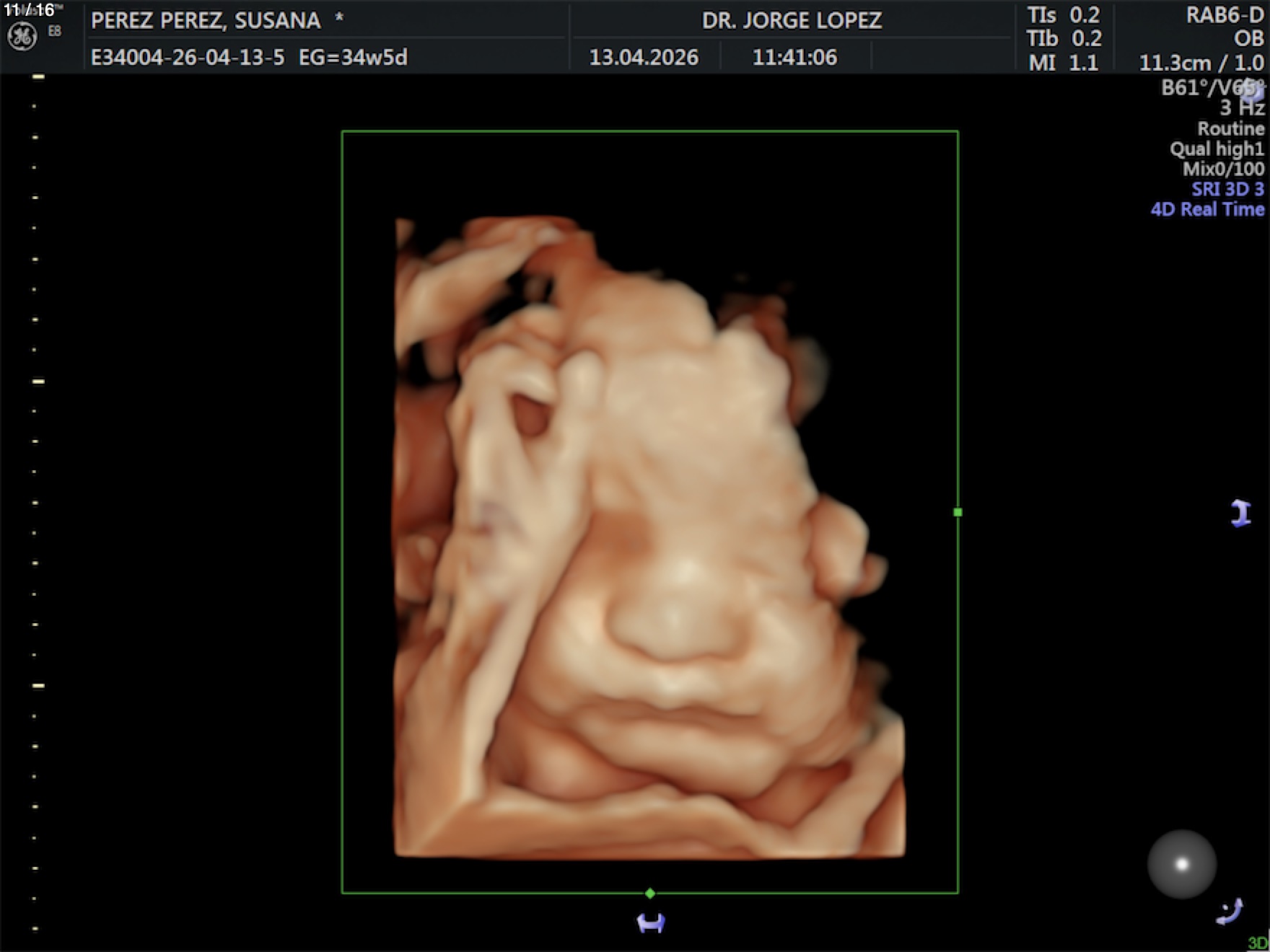Click the SRI 3D 3 setting
The height and width of the screenshot is (952, 1270).
point(1227,189)
